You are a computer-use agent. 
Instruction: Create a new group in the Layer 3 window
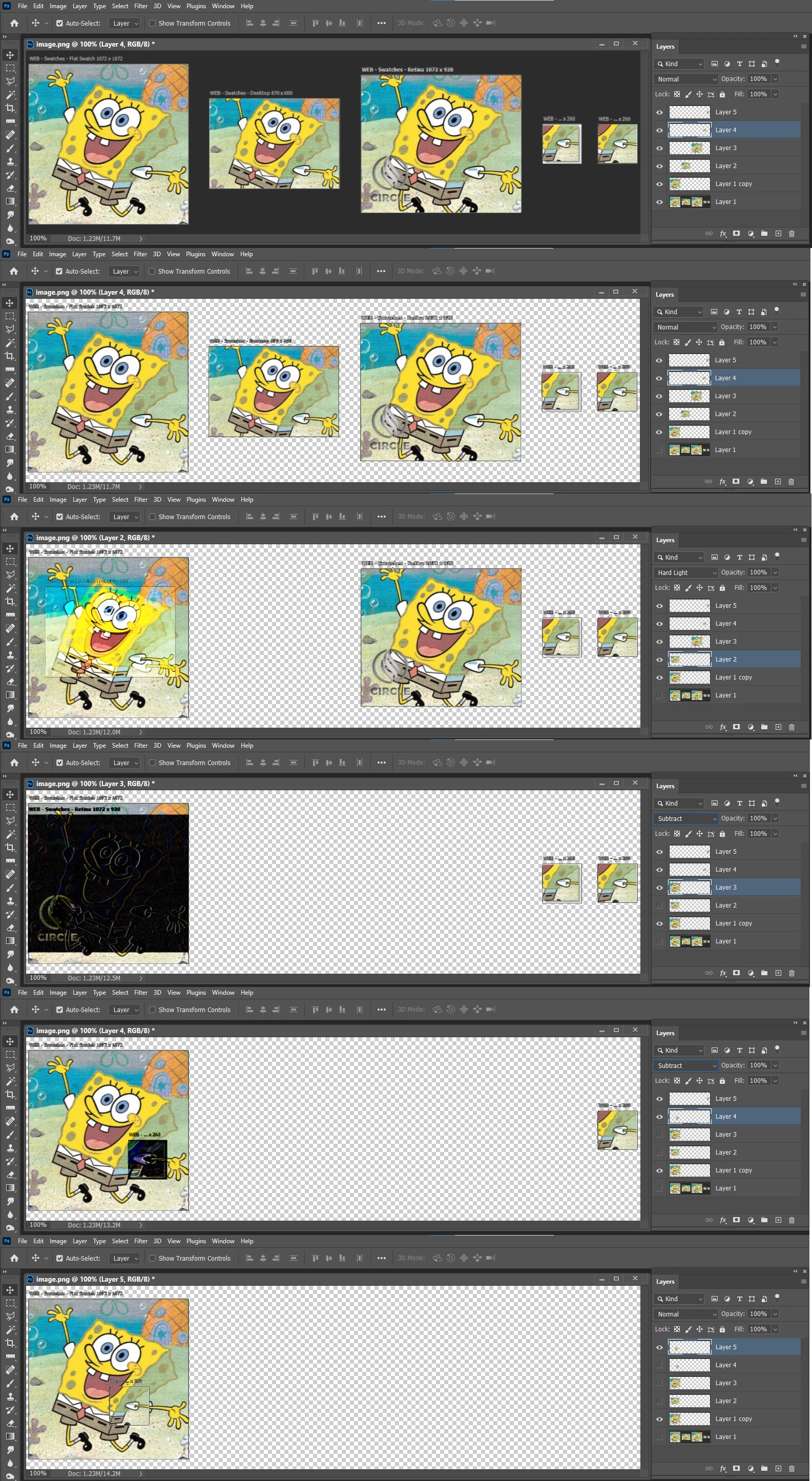(764, 973)
